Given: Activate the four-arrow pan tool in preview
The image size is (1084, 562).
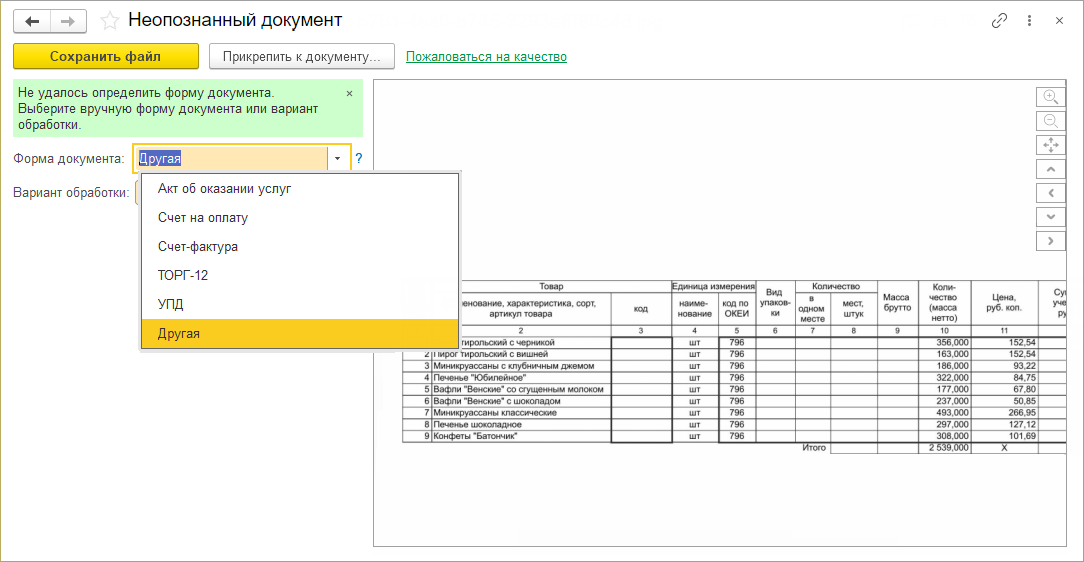Looking at the screenshot, I should point(1050,145).
